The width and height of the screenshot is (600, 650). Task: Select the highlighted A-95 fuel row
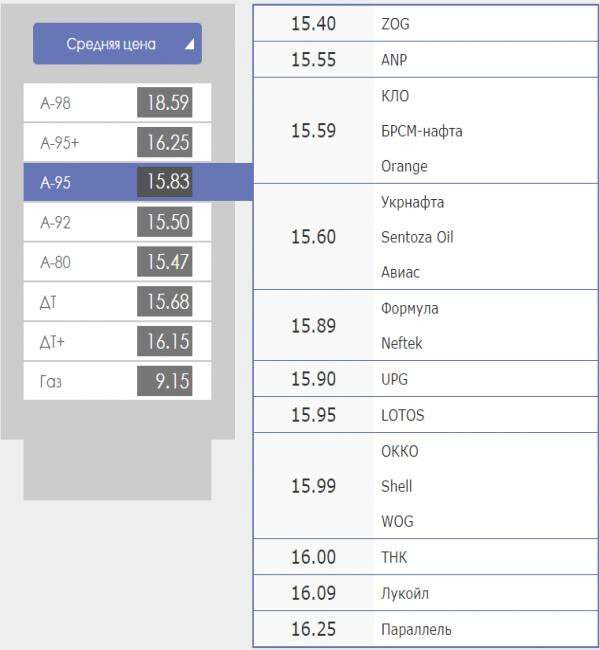117,182
